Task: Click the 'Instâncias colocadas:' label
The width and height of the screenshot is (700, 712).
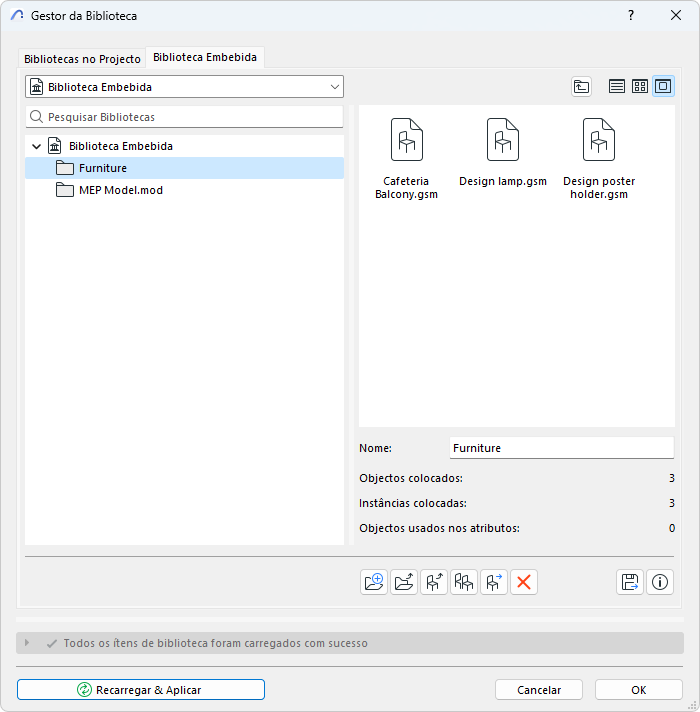Action: coord(413,503)
